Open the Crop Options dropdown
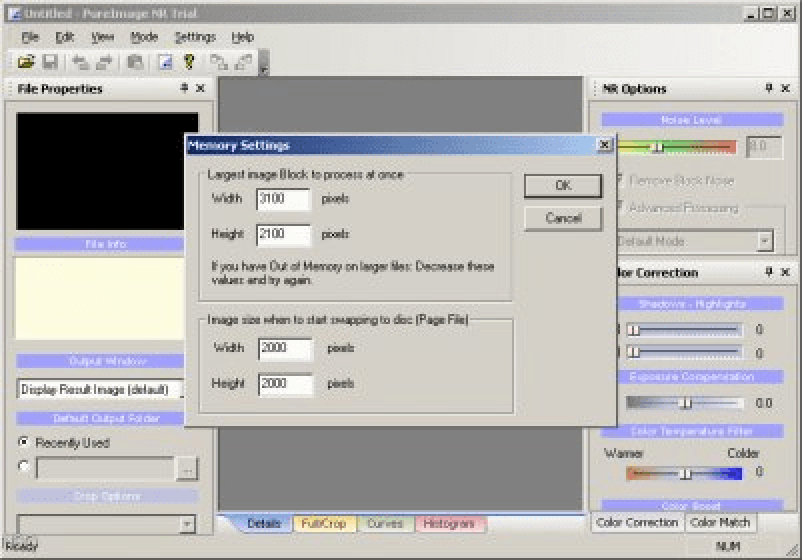Screen dimensions: 802x560 pos(187,524)
